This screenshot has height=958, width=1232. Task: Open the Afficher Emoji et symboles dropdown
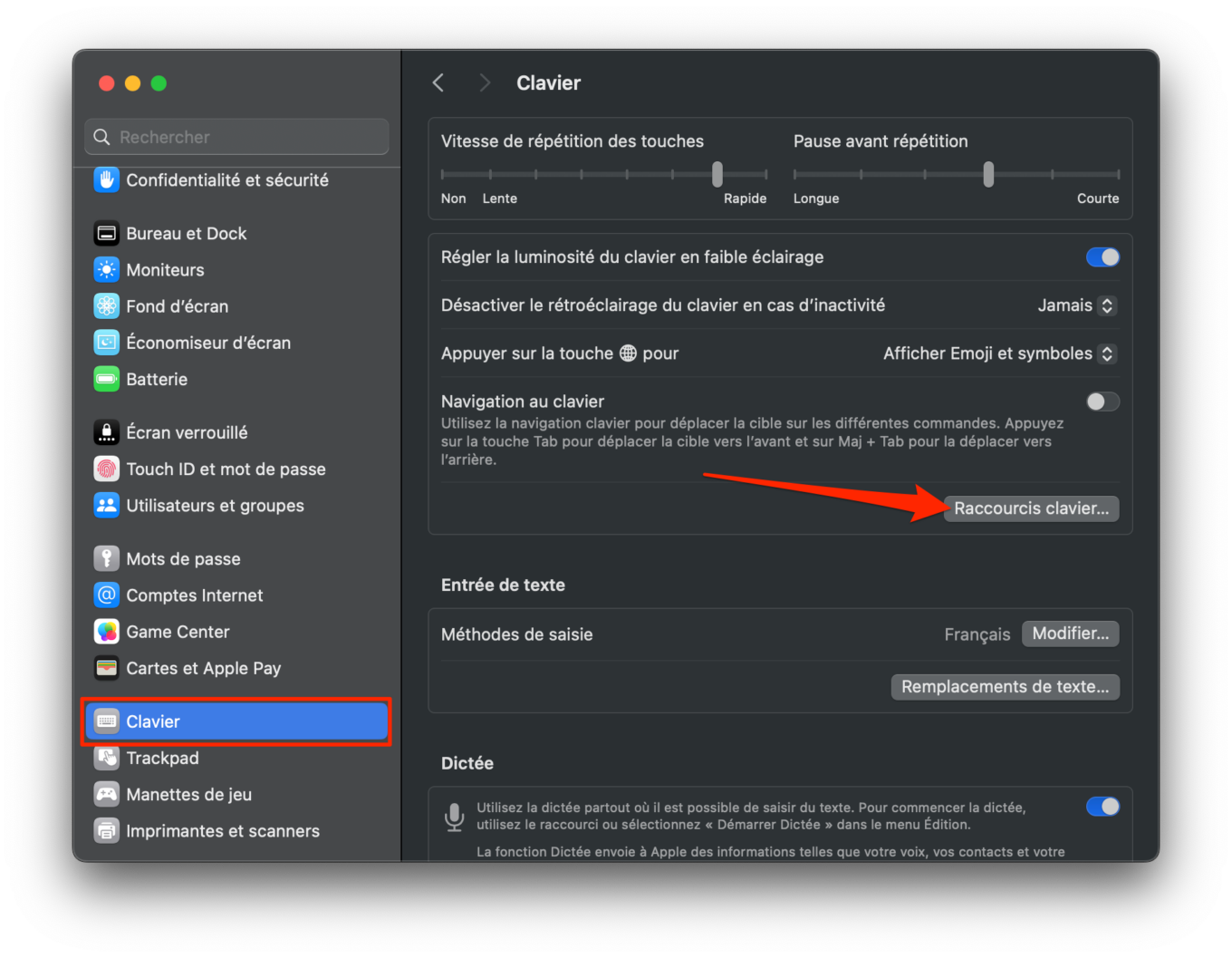coord(1000,353)
